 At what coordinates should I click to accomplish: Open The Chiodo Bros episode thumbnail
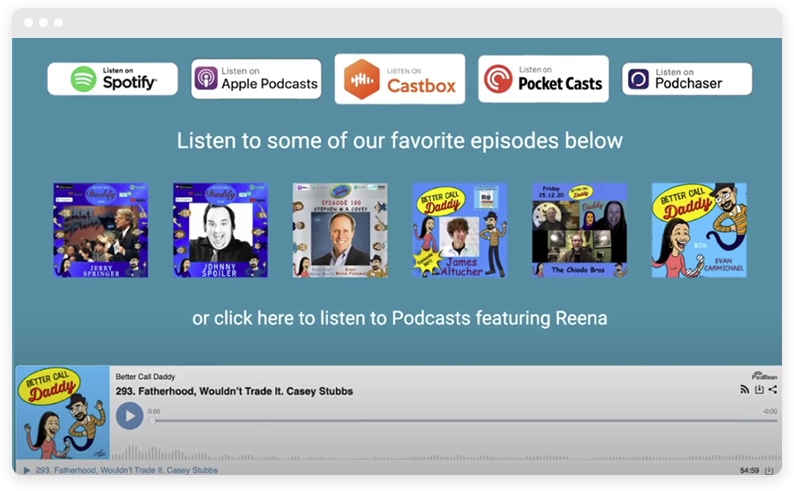point(579,230)
